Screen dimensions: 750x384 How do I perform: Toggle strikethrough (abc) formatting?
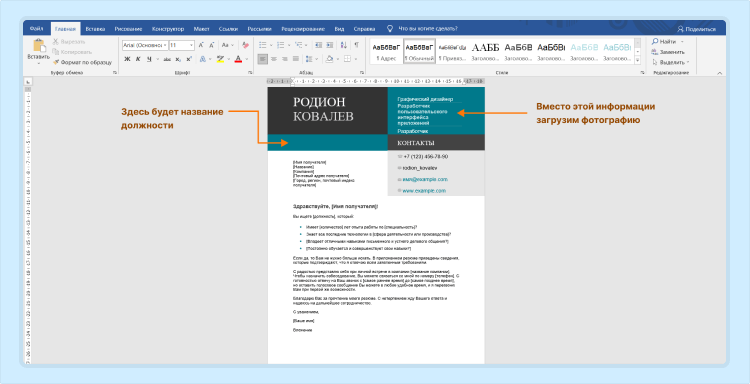(x=167, y=59)
